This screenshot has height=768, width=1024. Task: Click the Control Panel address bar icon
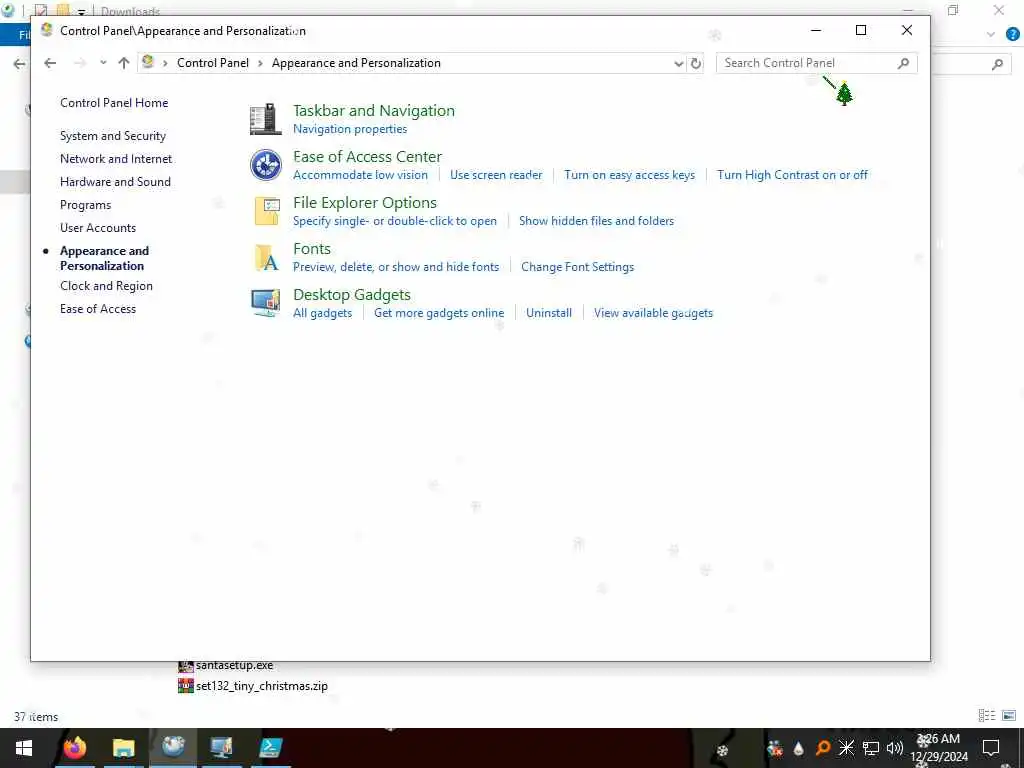[x=148, y=62]
